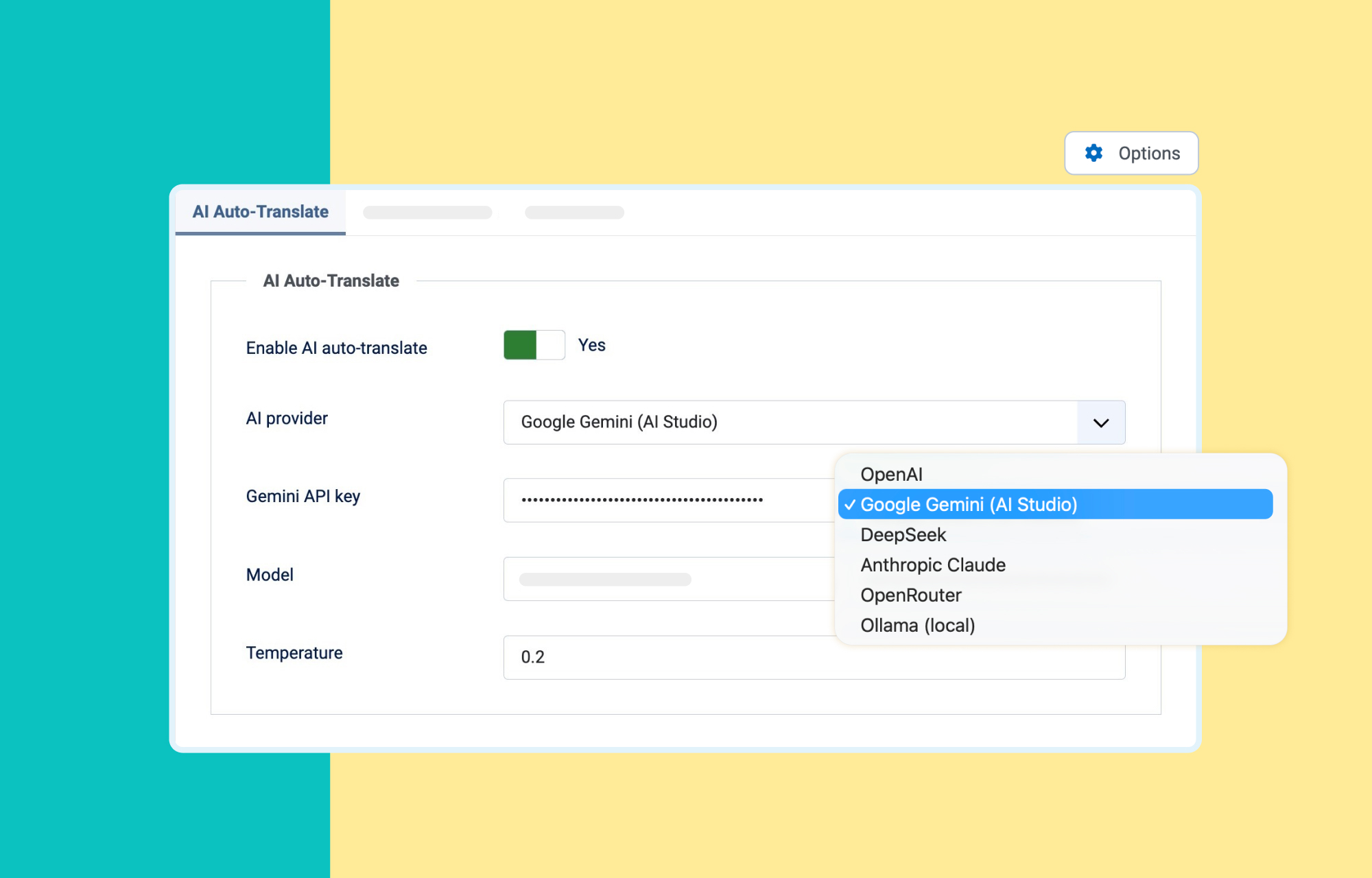
Task: Toggle the Enable AI auto-translate switch
Action: click(534, 345)
